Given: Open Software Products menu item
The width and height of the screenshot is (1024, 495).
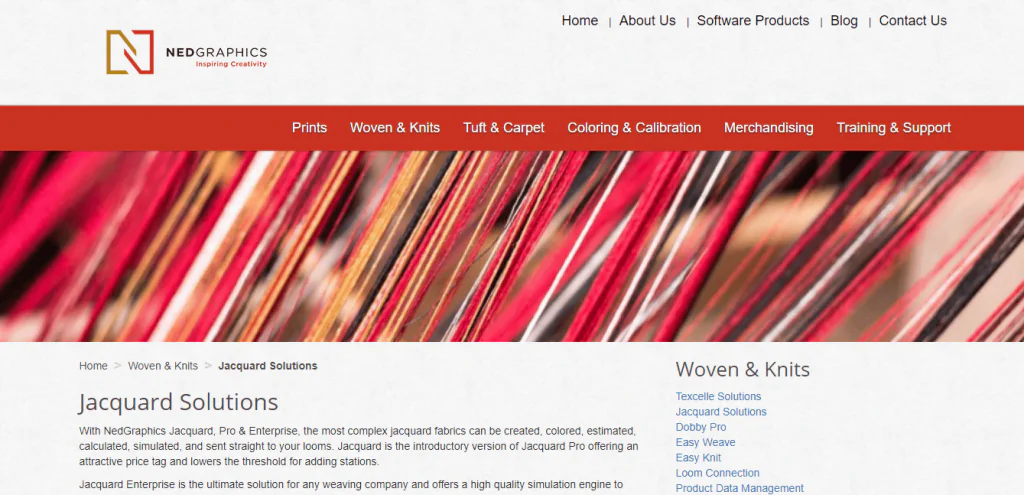Looking at the screenshot, I should click(753, 21).
